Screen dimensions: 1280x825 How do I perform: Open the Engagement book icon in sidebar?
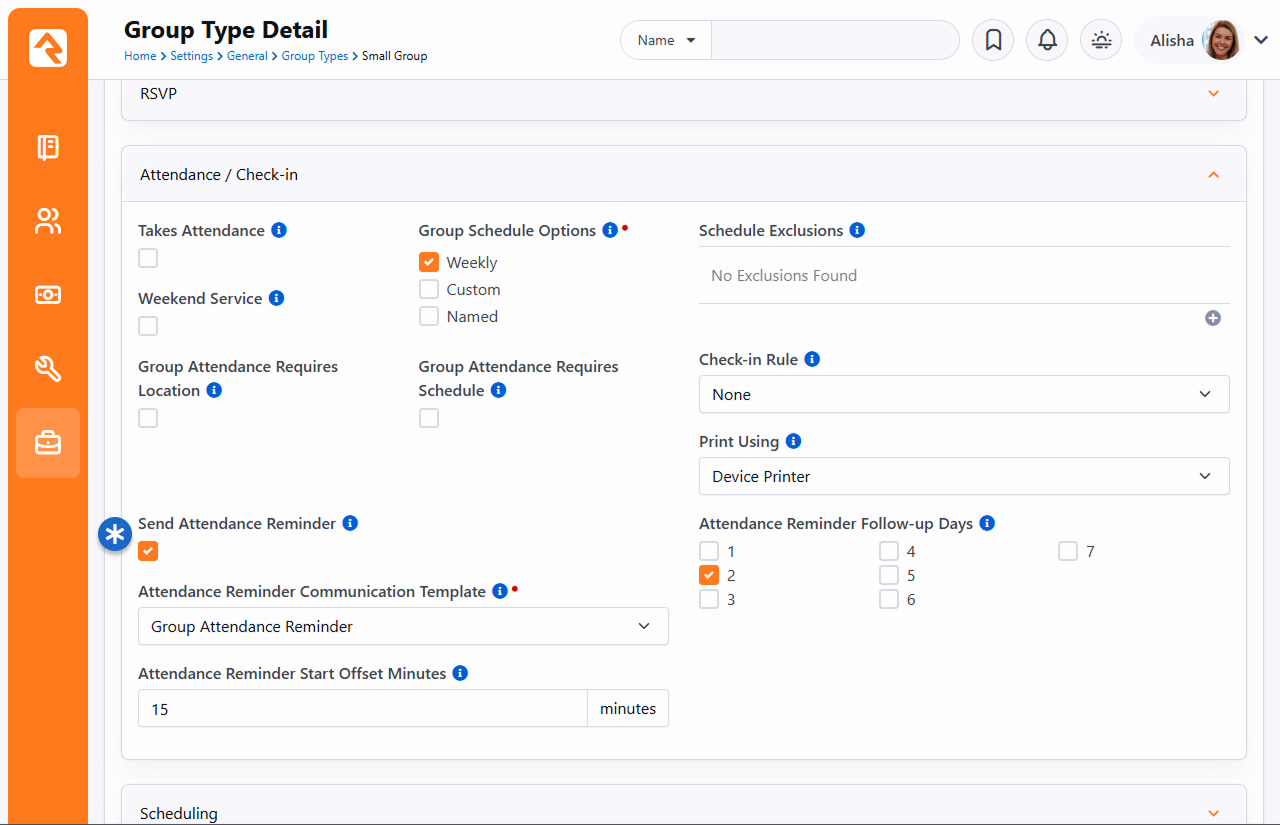coord(48,148)
